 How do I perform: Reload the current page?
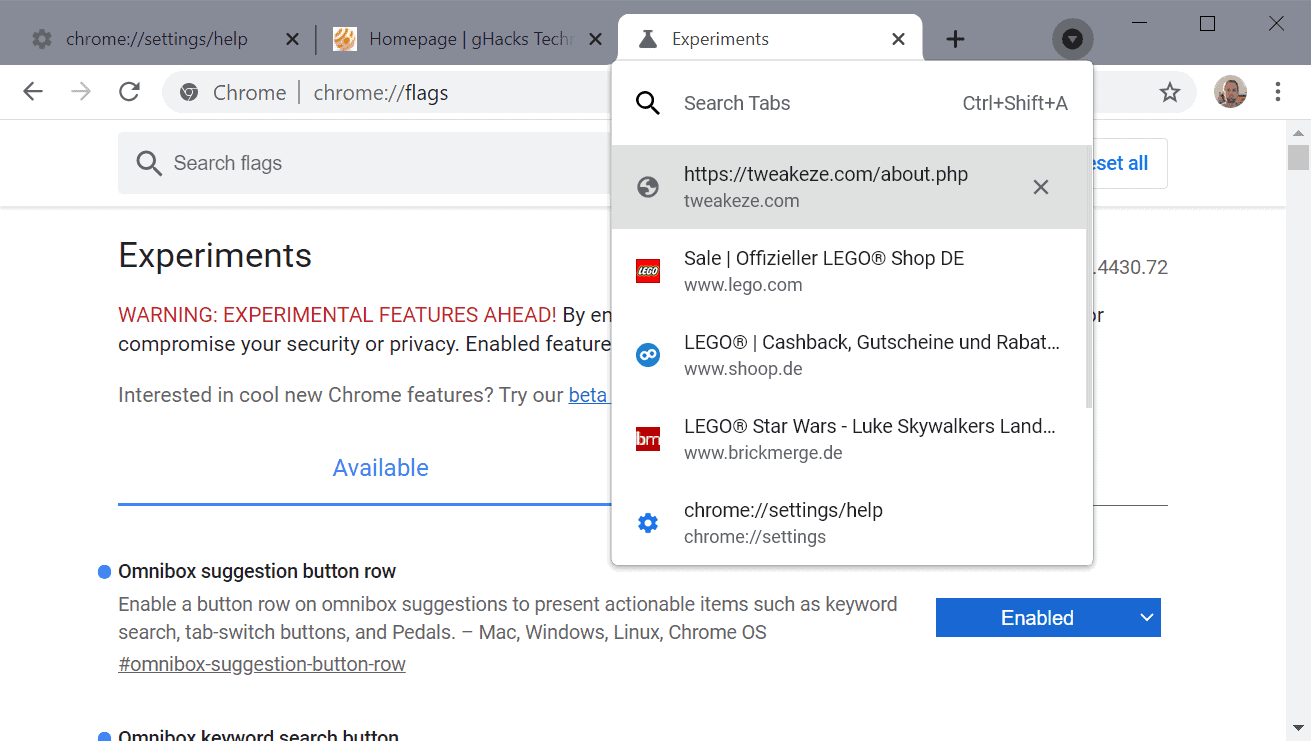pos(129,92)
